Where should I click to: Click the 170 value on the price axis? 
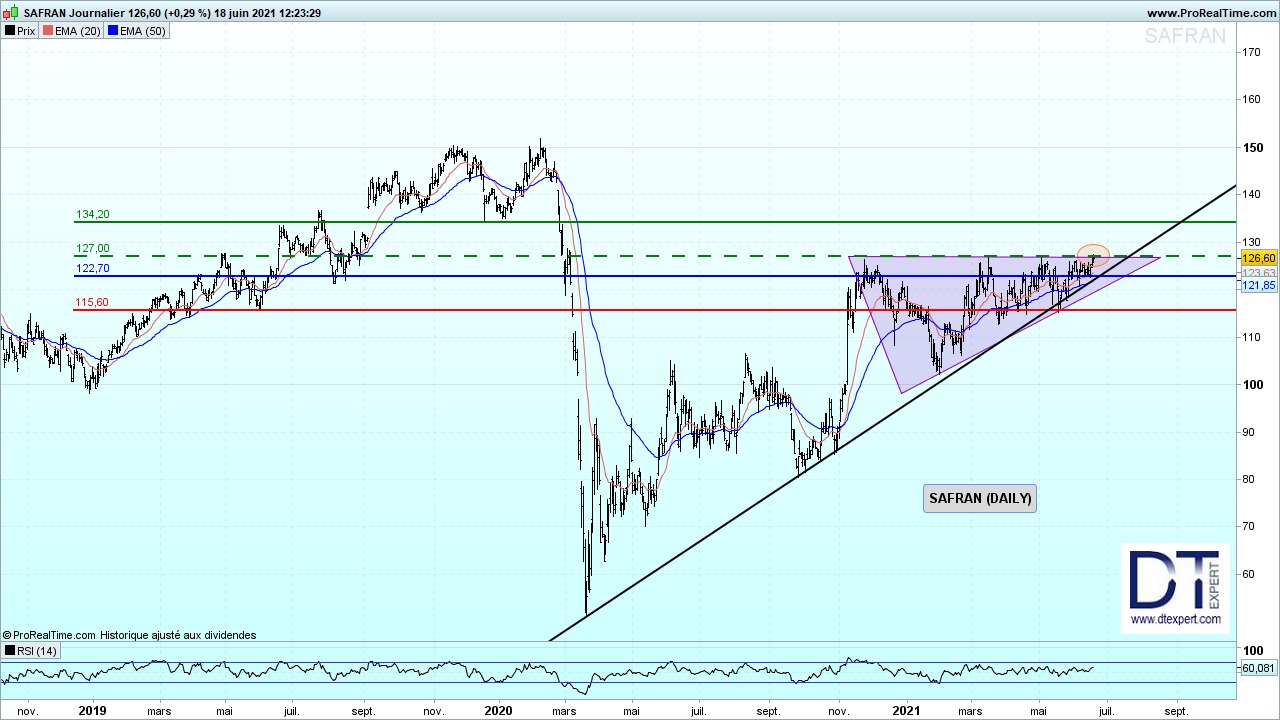click(x=1250, y=52)
